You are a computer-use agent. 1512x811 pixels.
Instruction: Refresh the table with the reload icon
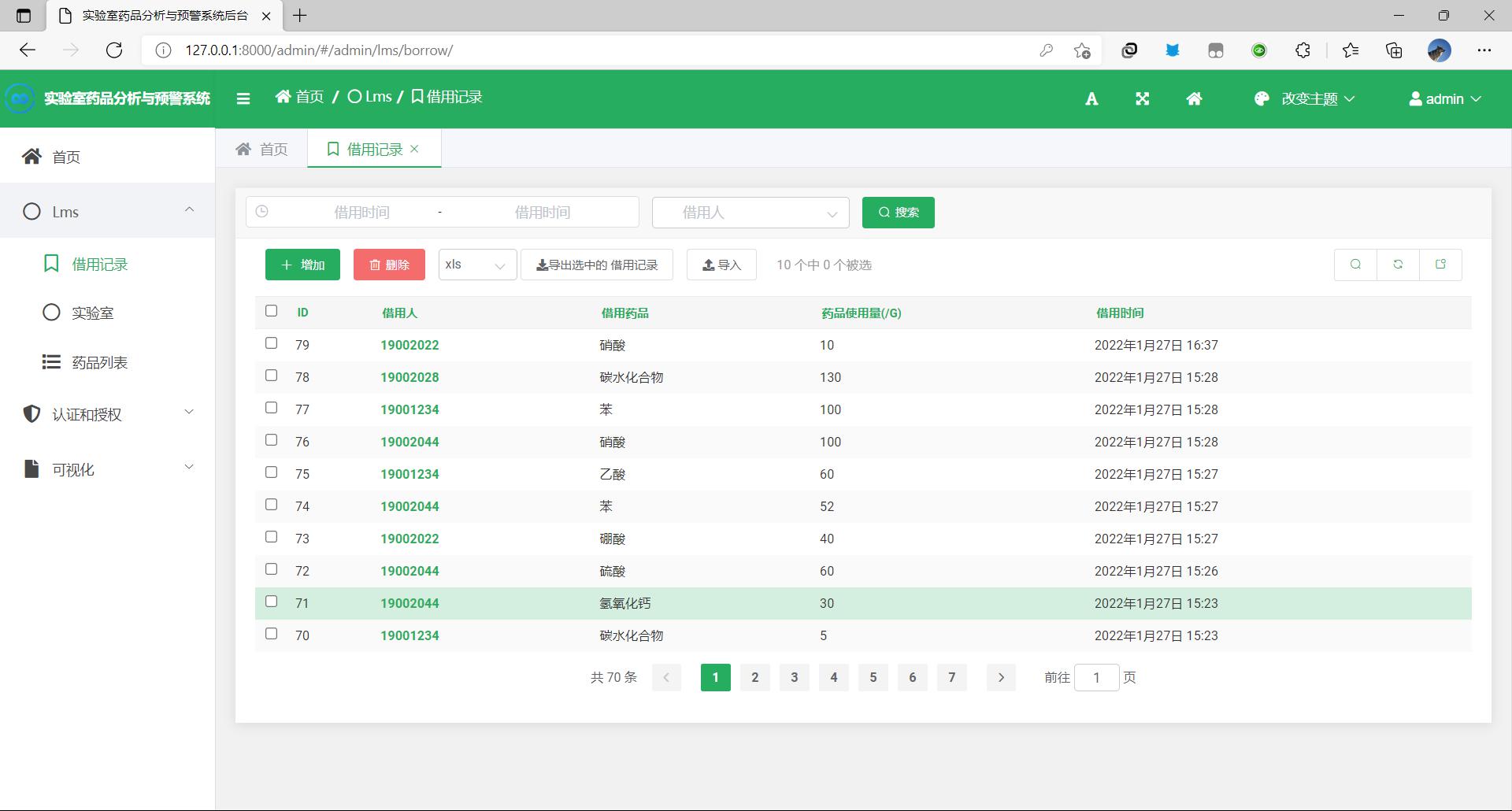[1398, 265]
